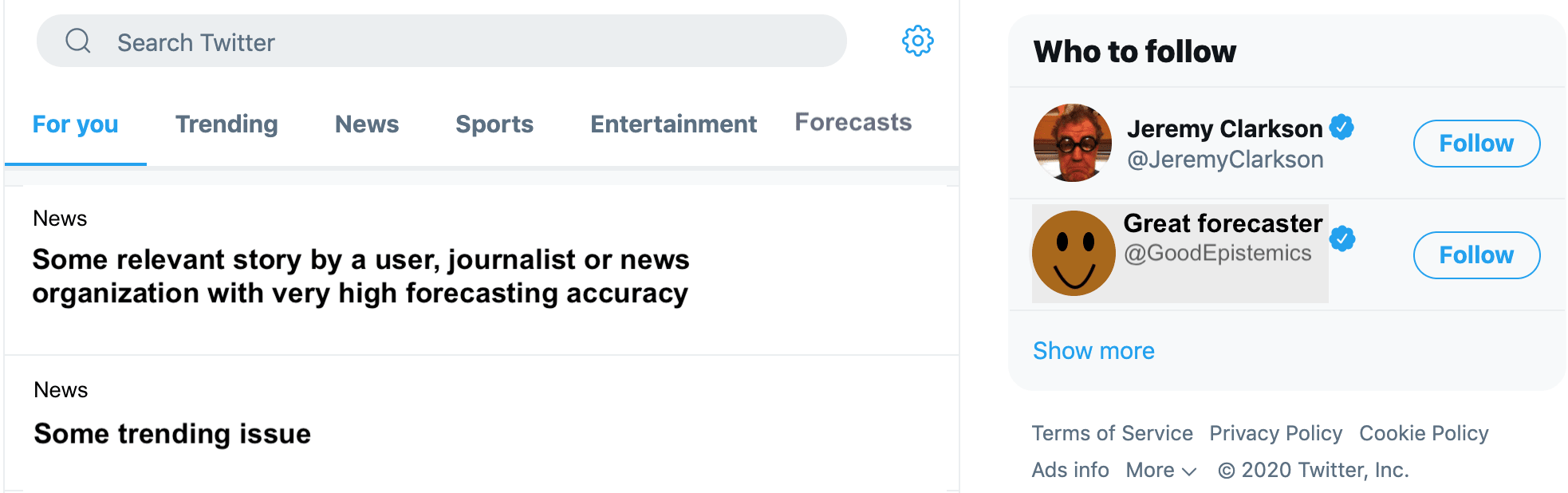Expand the More footer dropdown
The height and width of the screenshot is (493, 1568).
(1161, 471)
